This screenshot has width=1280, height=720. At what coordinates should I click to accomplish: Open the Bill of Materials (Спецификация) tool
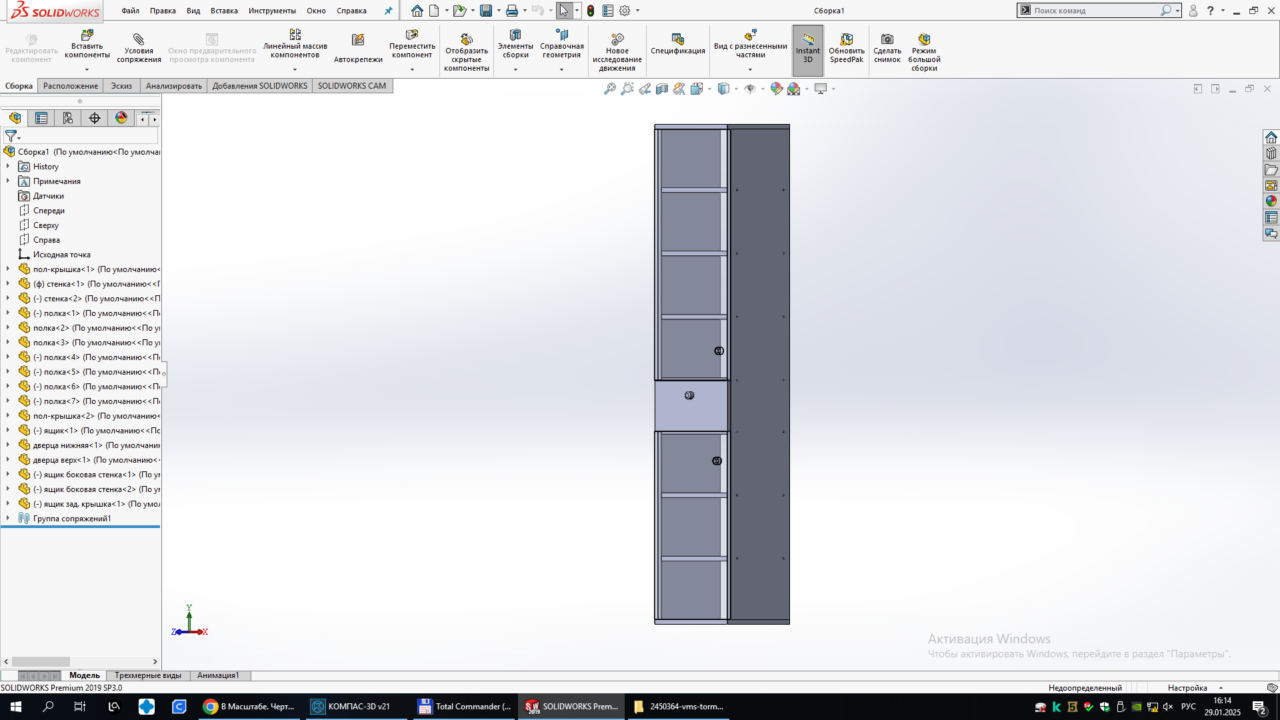point(677,46)
